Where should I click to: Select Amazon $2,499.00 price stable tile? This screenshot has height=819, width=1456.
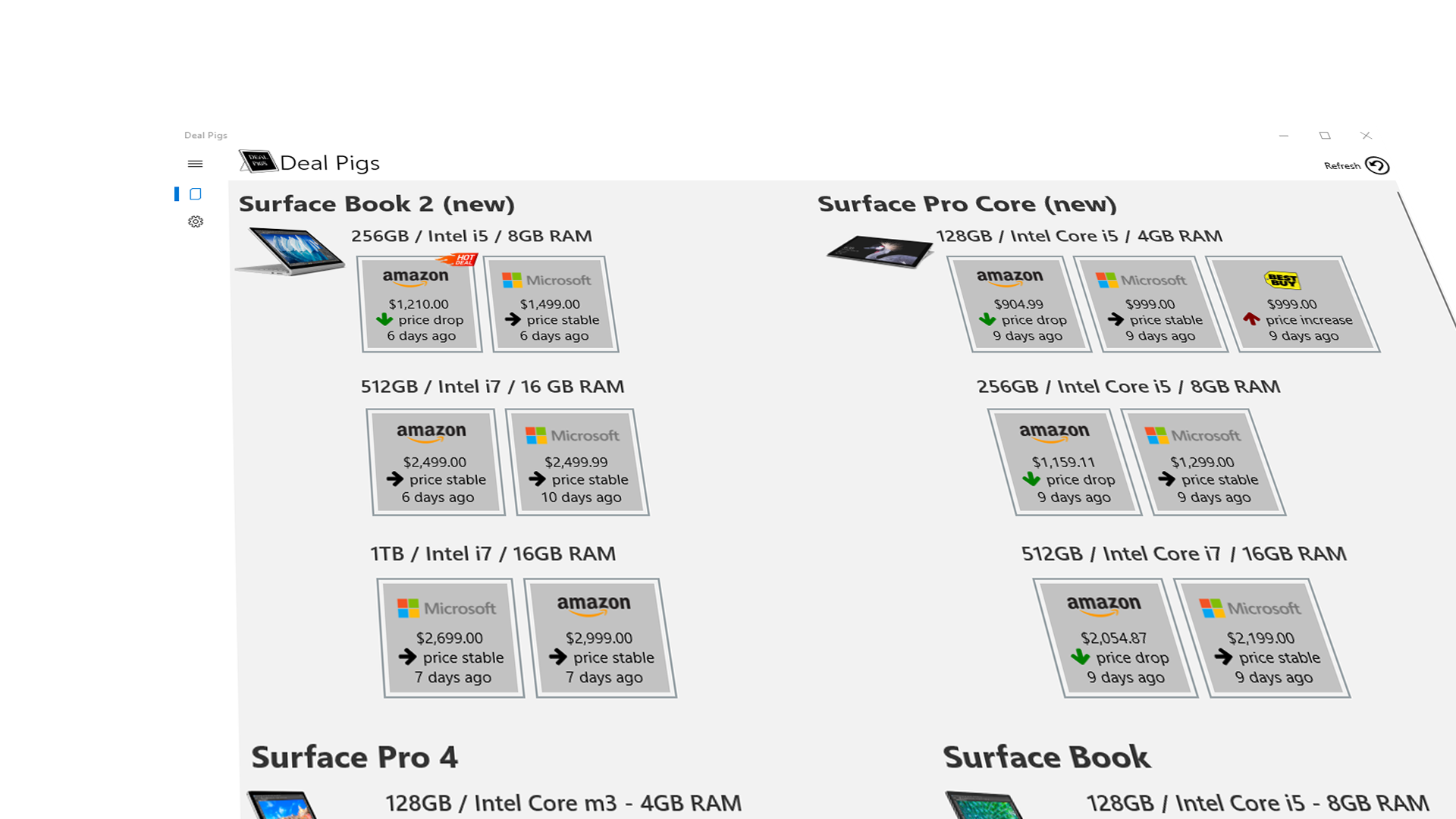pyautogui.click(x=436, y=463)
